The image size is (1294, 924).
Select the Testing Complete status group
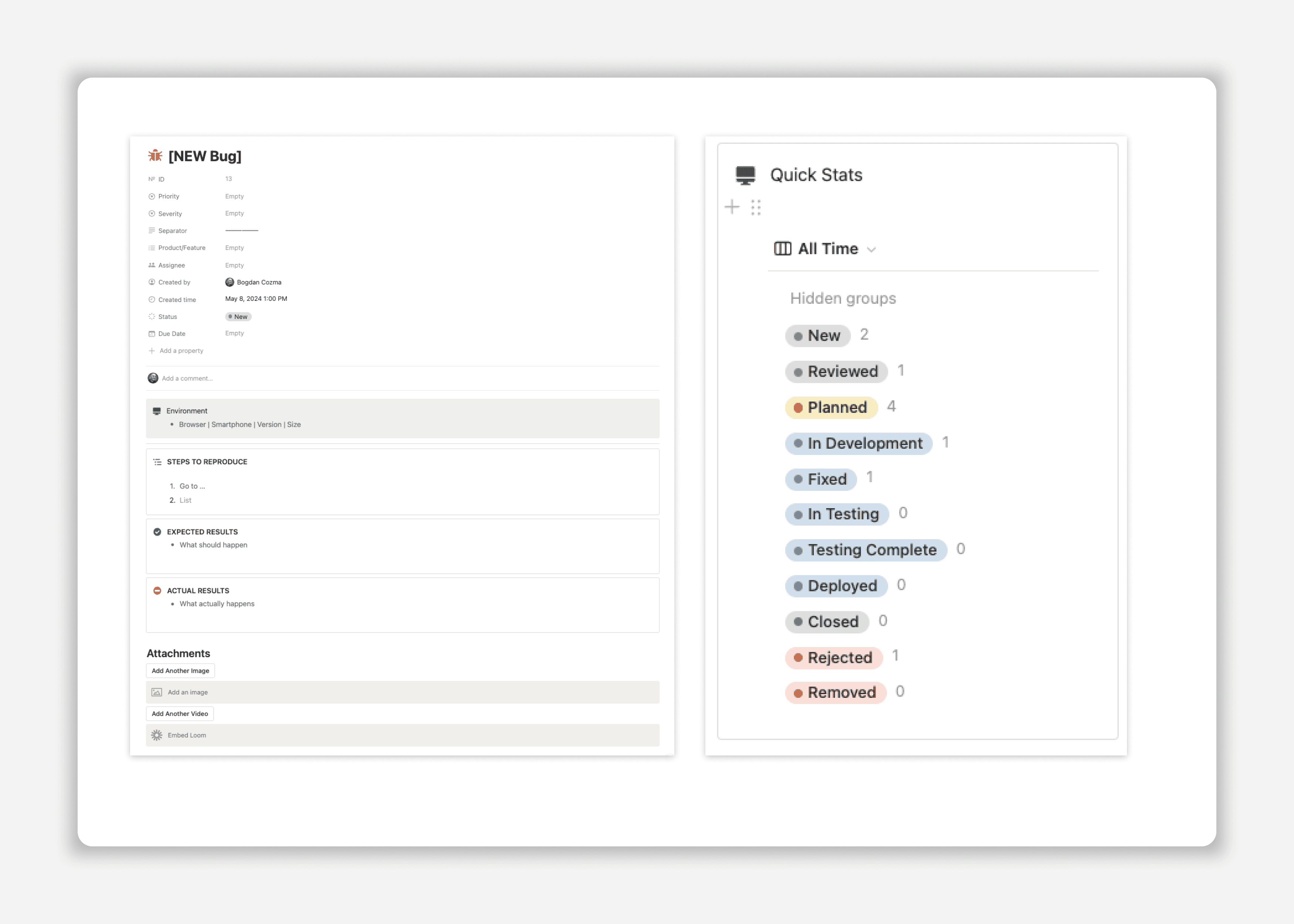866,550
